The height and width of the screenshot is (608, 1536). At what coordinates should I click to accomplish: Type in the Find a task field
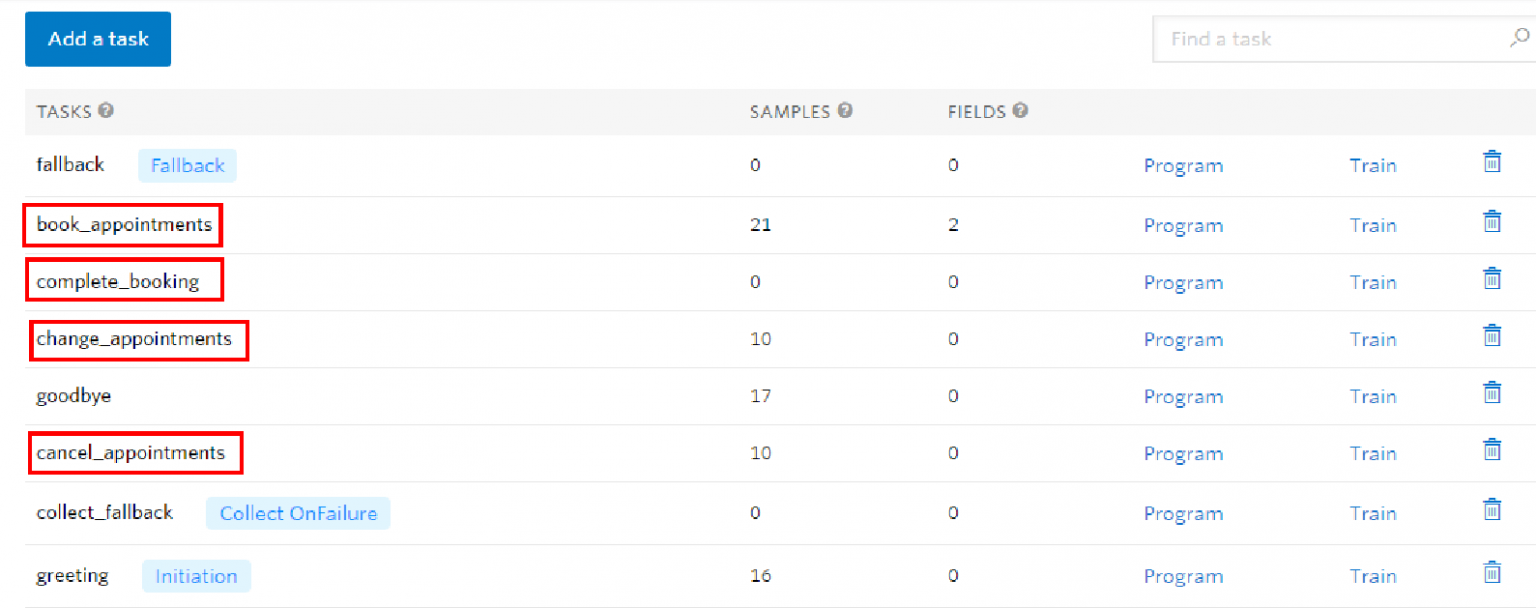click(1330, 39)
